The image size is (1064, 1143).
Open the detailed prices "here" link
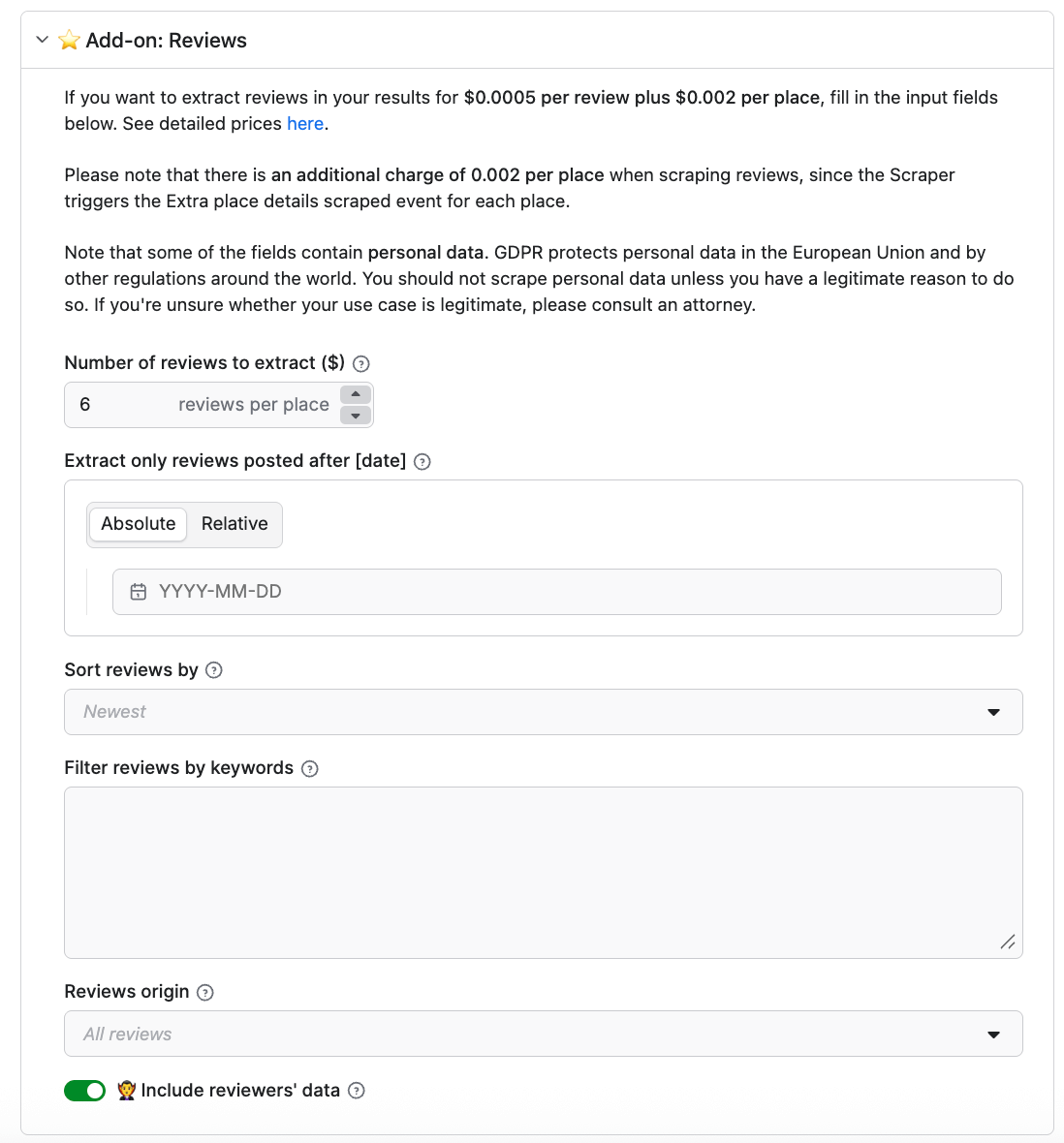coord(305,124)
